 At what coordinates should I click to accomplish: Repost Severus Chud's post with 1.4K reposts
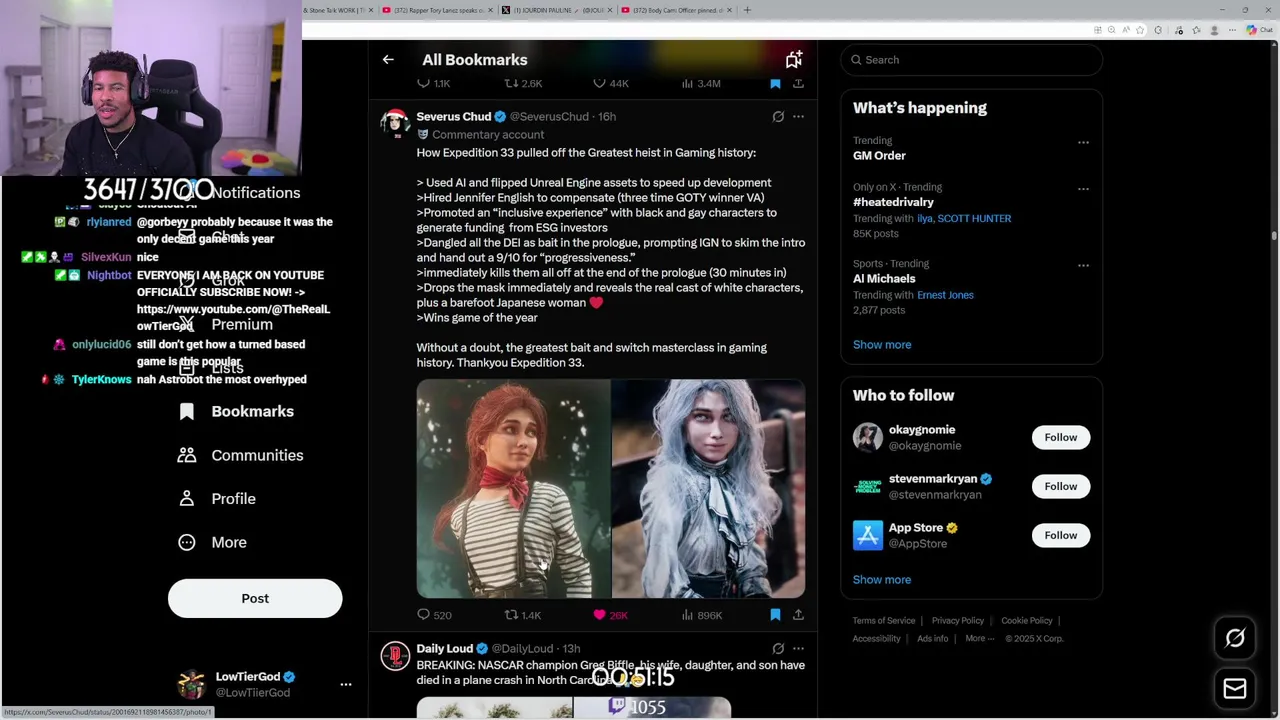[x=522, y=615]
